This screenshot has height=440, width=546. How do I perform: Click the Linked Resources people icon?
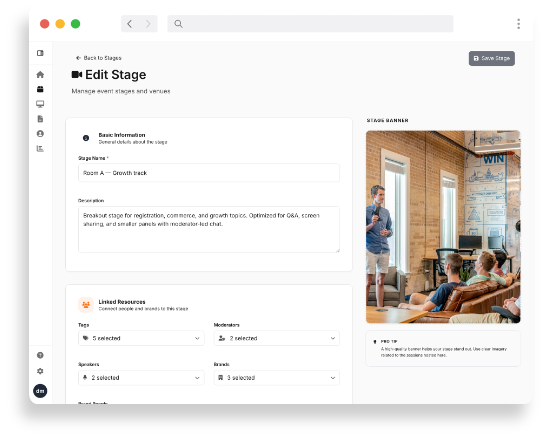[86, 305]
